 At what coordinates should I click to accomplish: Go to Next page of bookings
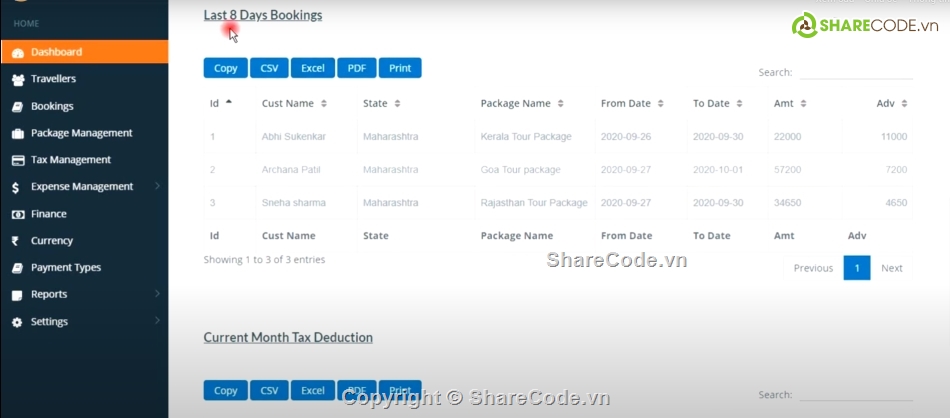point(891,268)
